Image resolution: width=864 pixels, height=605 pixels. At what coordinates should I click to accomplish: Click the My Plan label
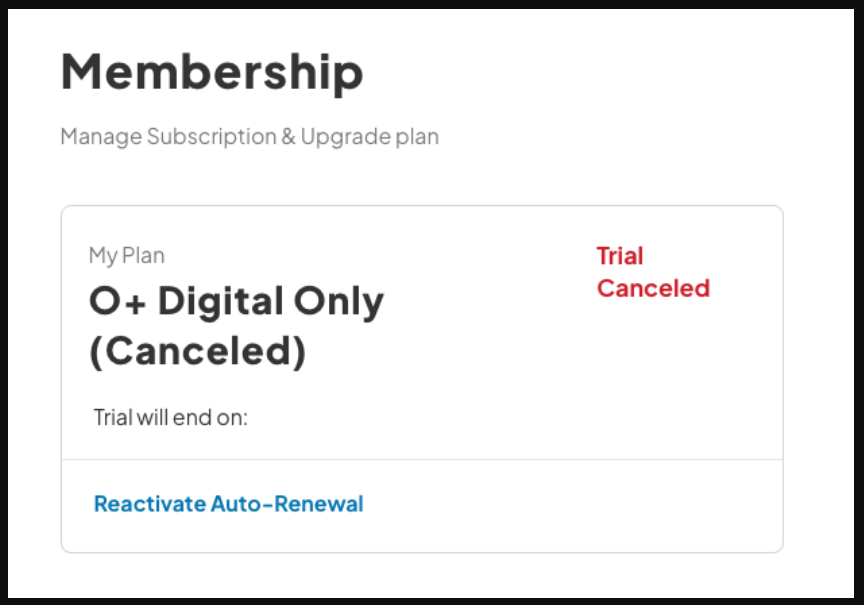point(127,255)
